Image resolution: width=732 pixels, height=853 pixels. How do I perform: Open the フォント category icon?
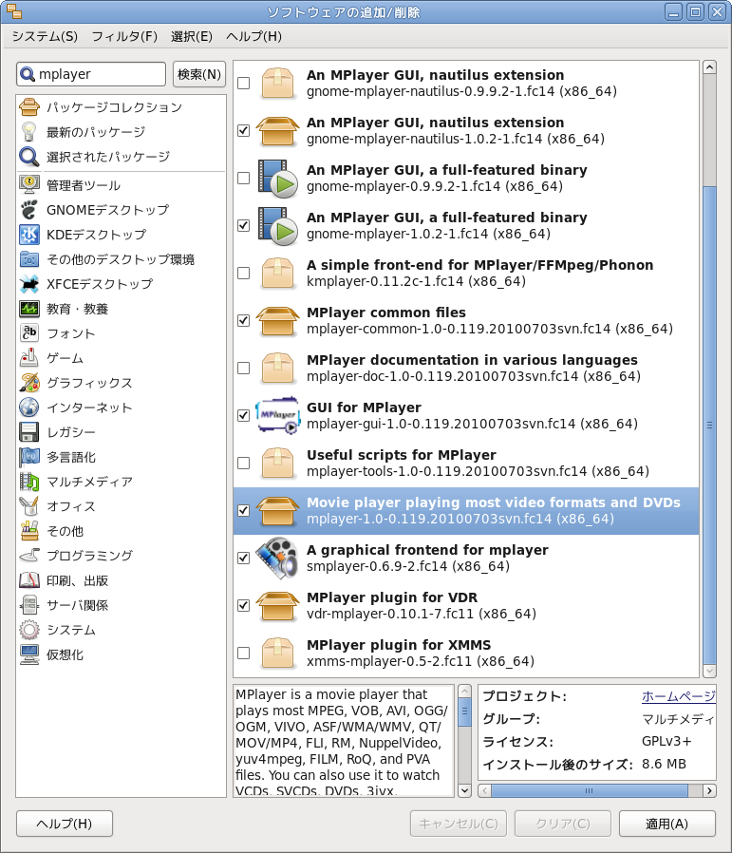[29, 333]
